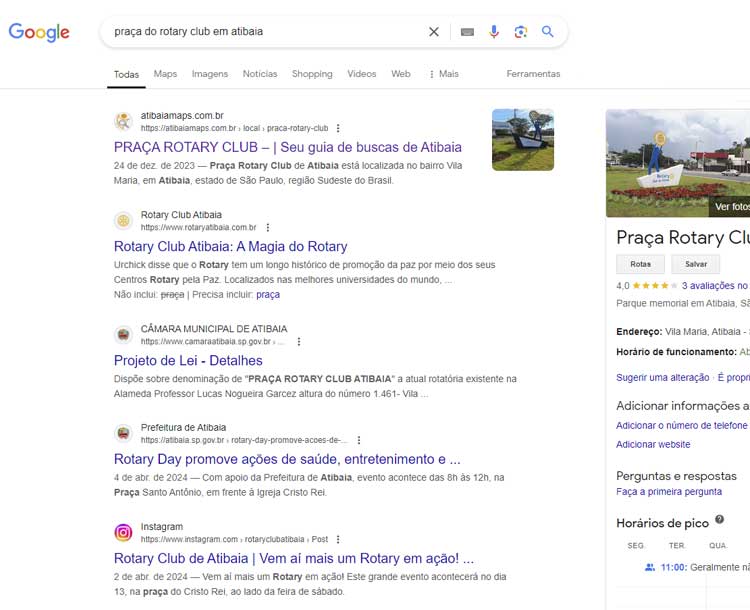Click the star rating in the panel
The height and width of the screenshot is (610, 750).
coord(654,286)
